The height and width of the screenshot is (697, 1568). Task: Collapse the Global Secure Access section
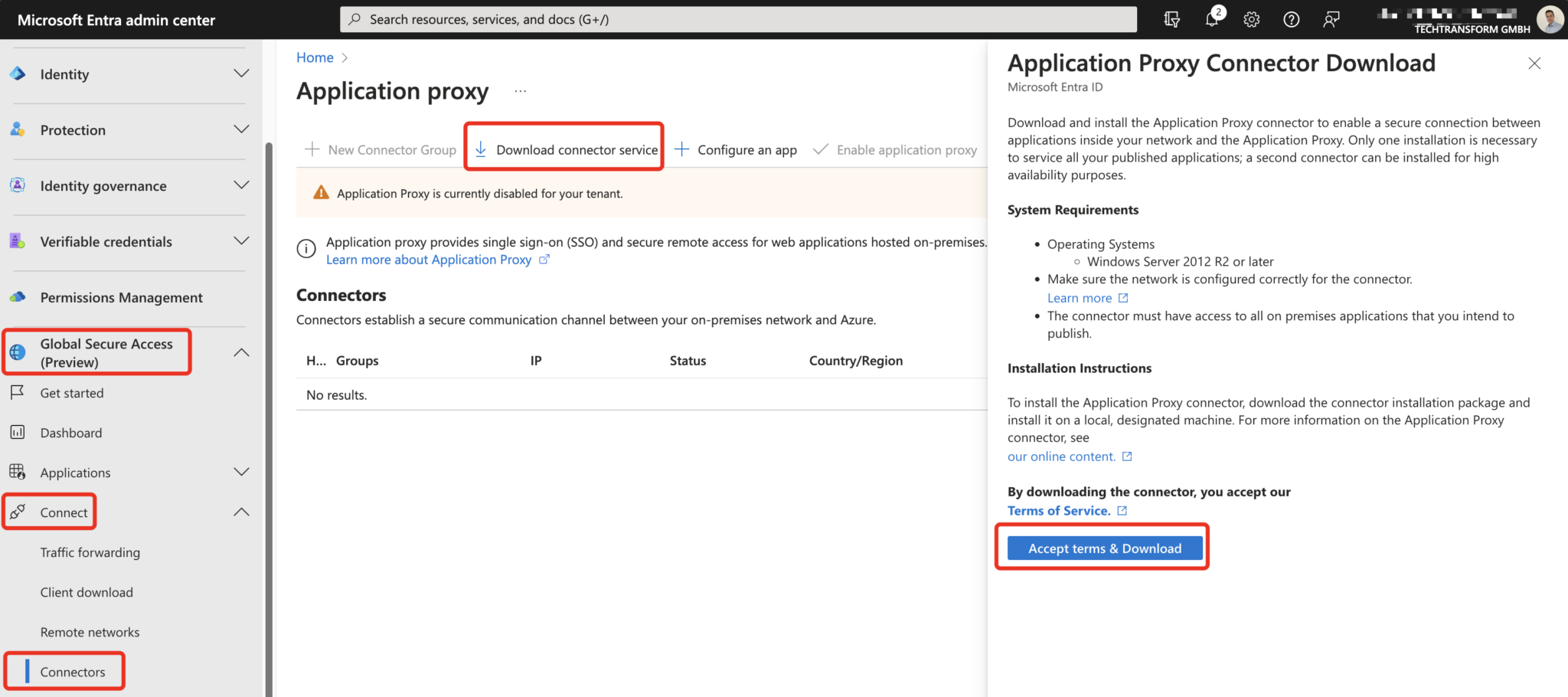(241, 352)
